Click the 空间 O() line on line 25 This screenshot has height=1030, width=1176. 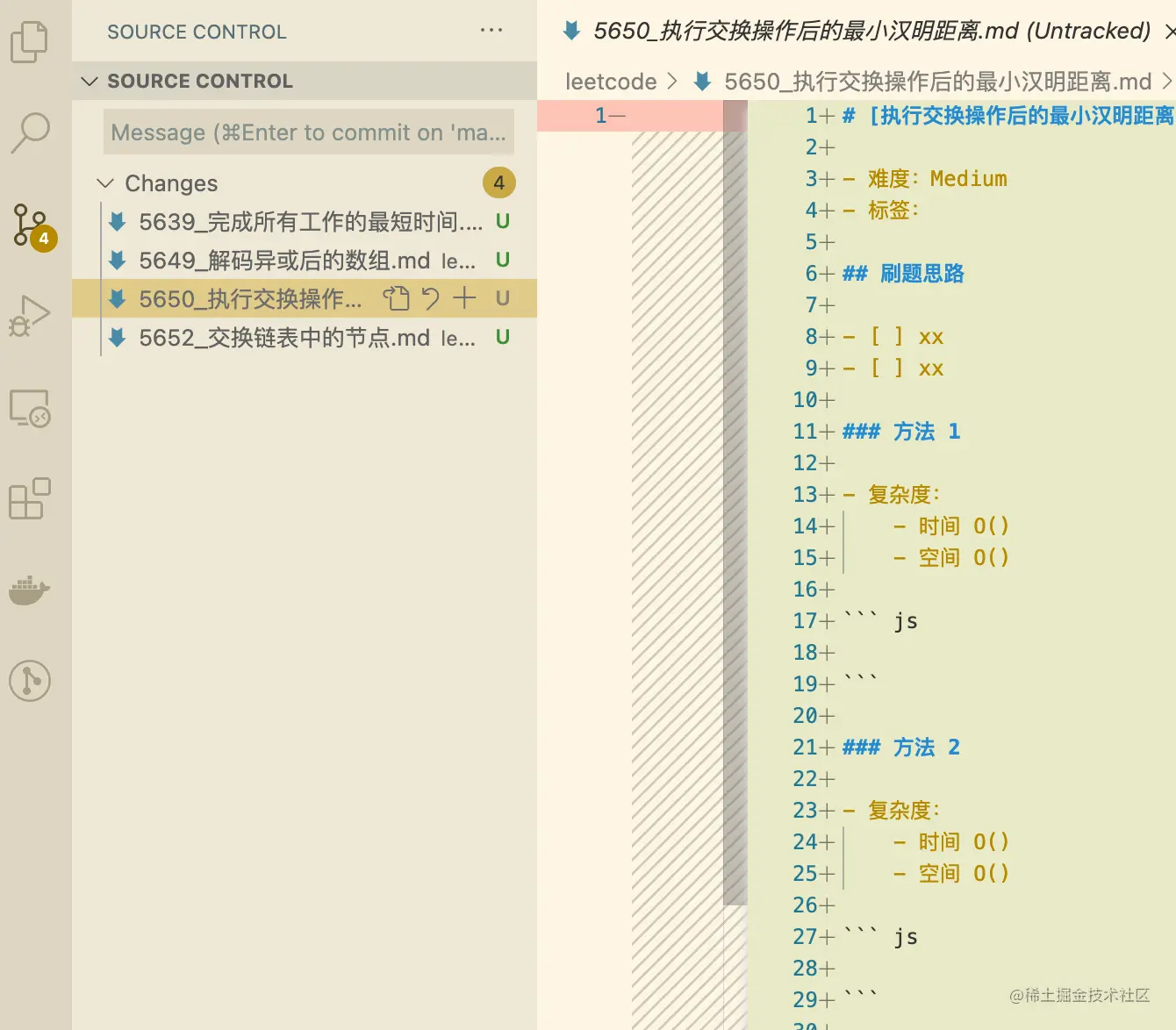(951, 874)
